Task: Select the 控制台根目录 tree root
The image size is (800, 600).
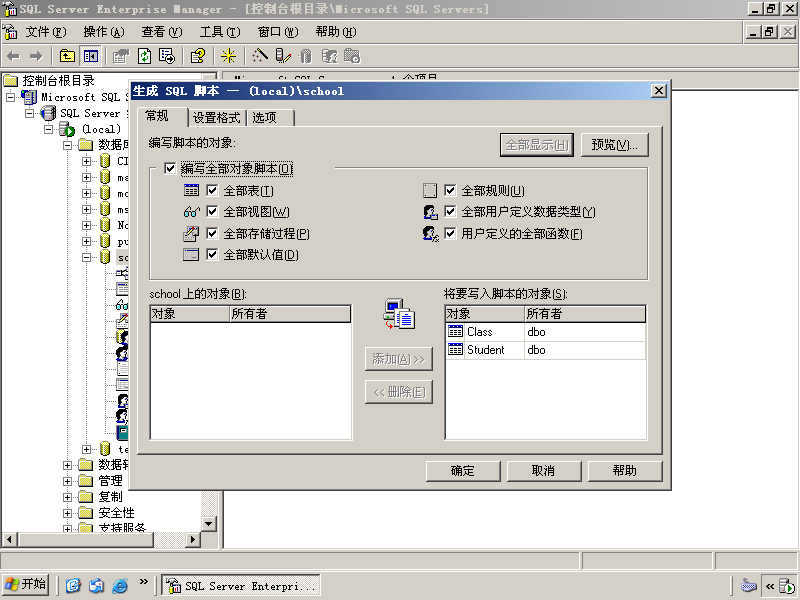Action: (58, 81)
